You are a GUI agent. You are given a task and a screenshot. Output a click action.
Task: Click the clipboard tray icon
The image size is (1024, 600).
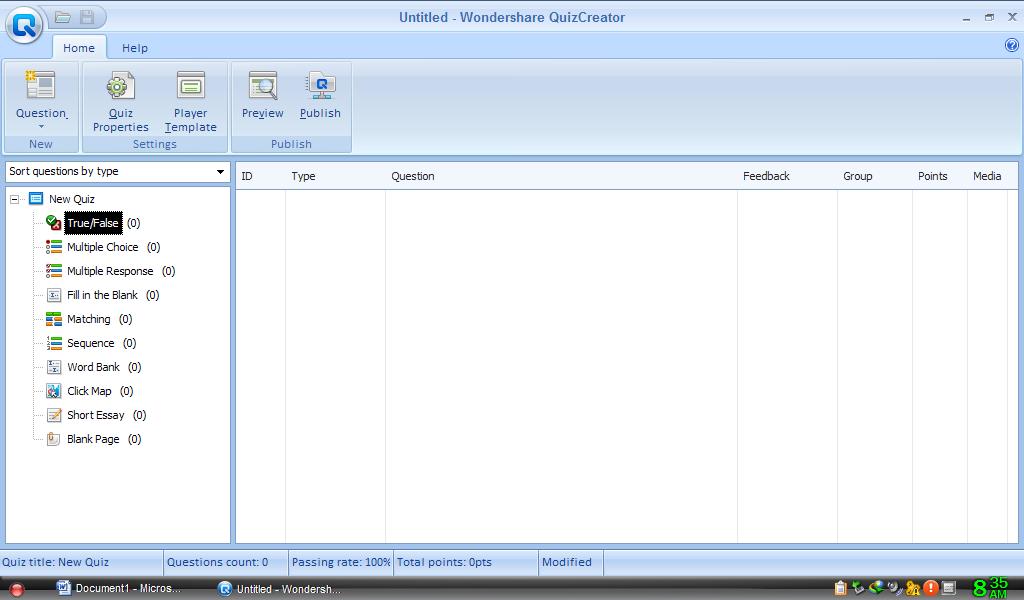[x=841, y=588]
